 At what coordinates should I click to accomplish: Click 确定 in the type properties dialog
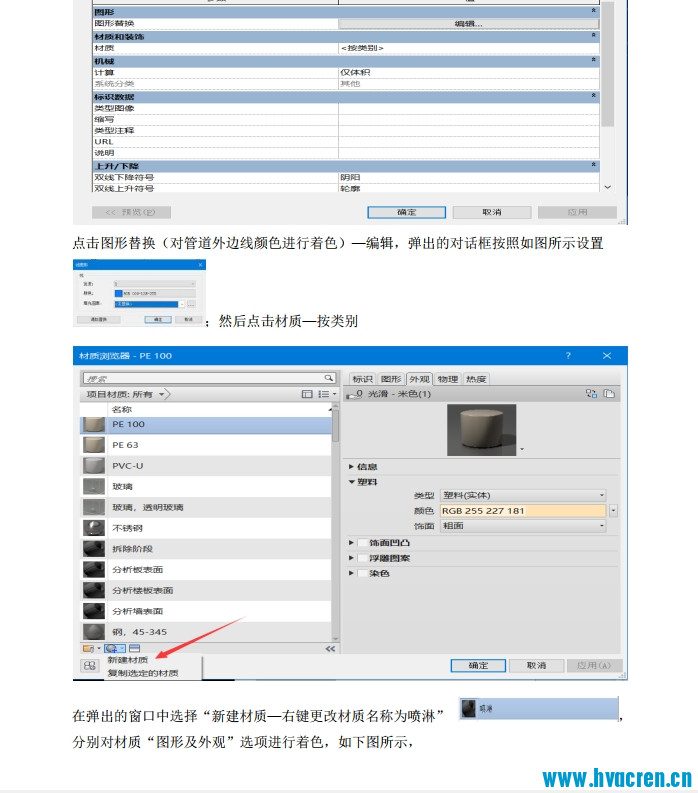pyautogui.click(x=407, y=212)
